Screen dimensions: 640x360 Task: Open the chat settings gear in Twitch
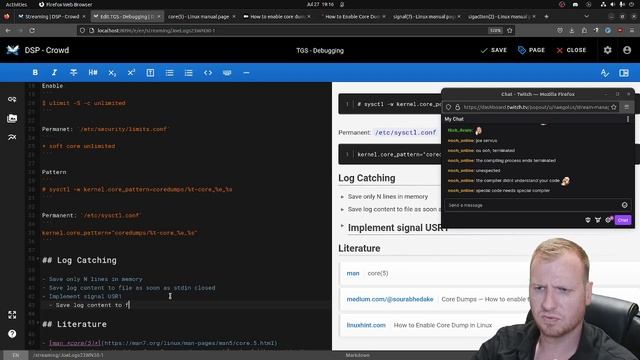coord(608,220)
